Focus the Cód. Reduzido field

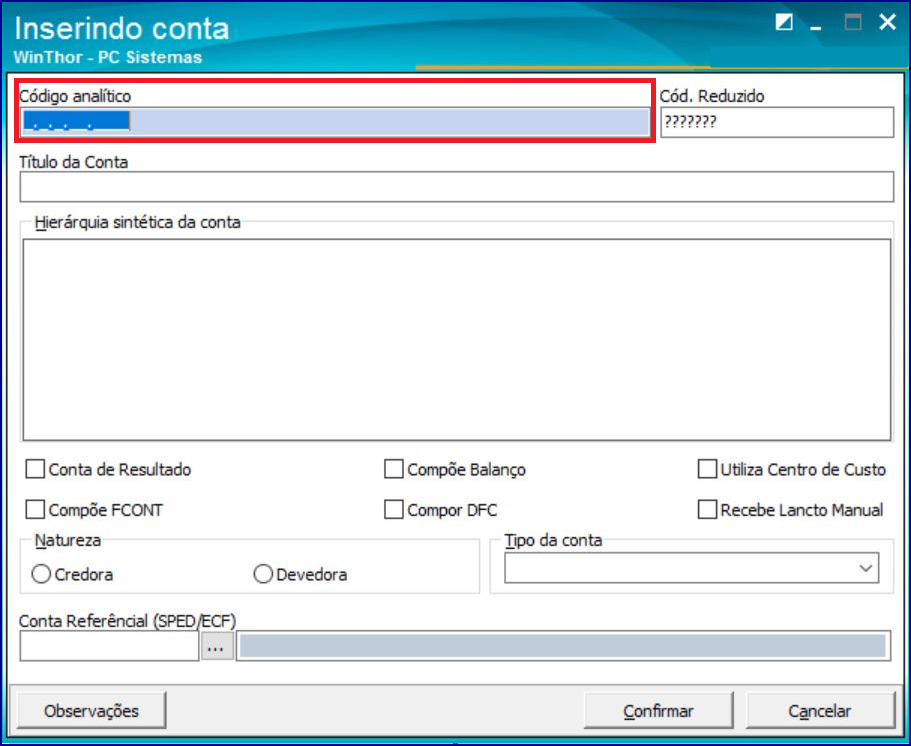[777, 122]
